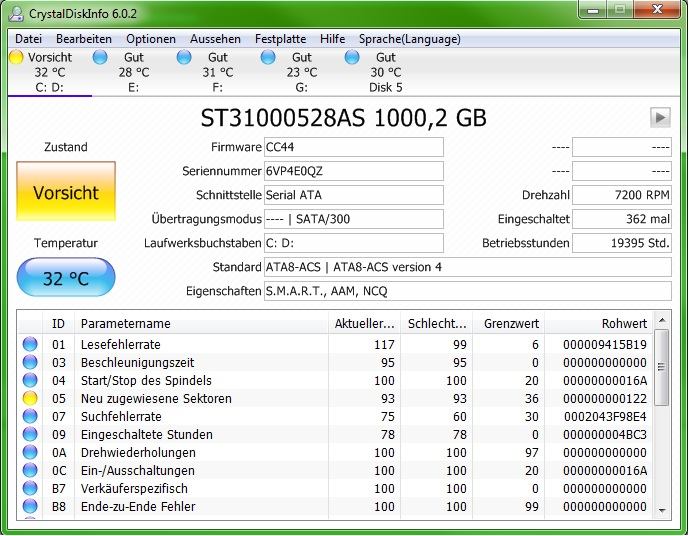Select the E: disk at 28 °C
Viewport: 689px width, 536px height.
[x=134, y=72]
